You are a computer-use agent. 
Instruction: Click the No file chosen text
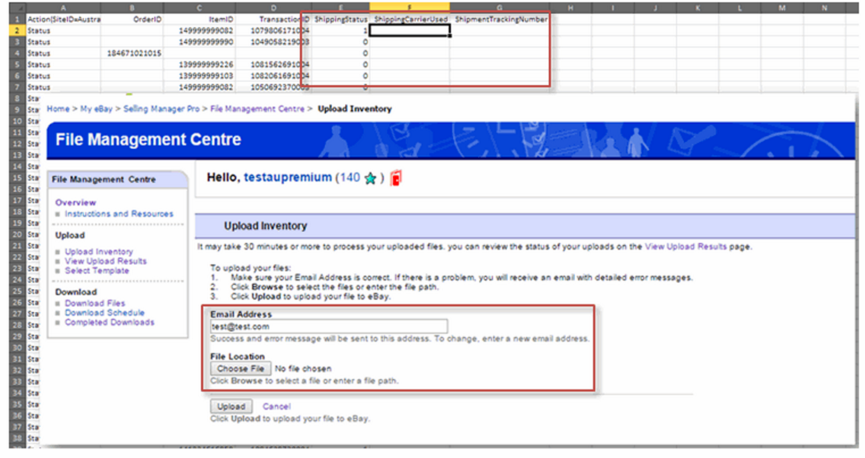tap(303, 369)
